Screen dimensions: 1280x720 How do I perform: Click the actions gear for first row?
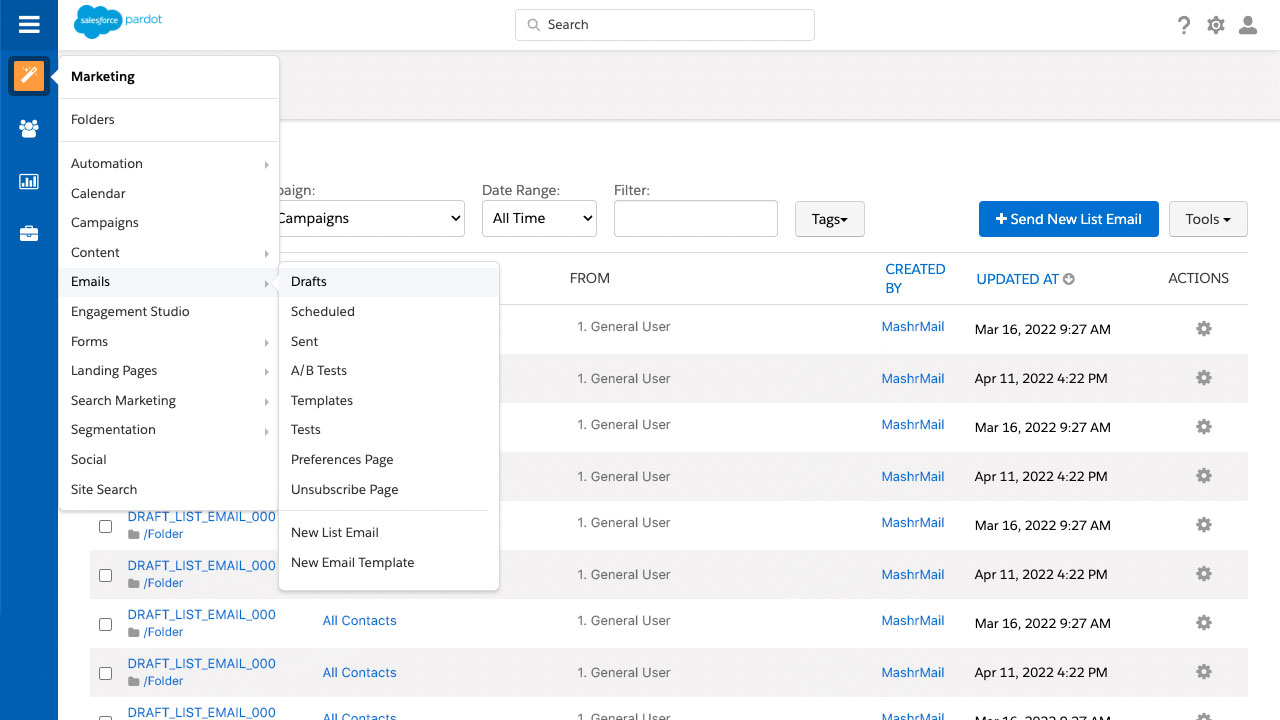pyautogui.click(x=1204, y=329)
